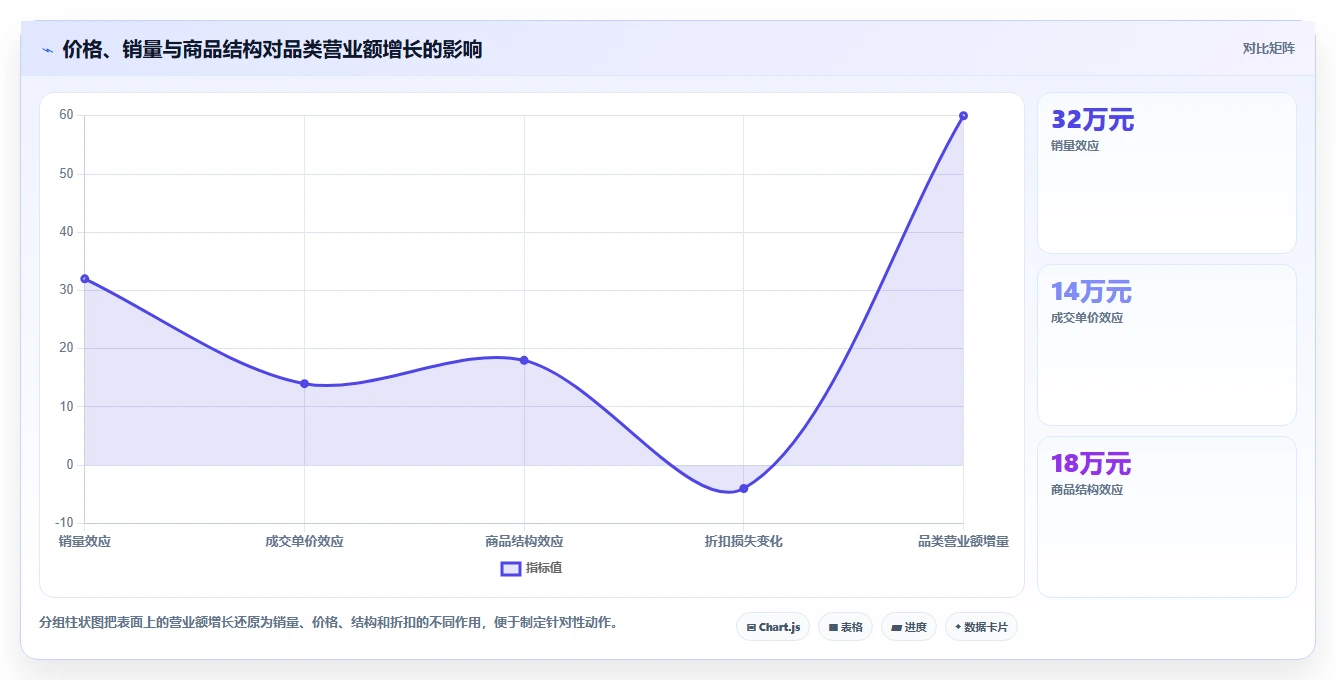Click the 销量效应 data point on the line
The image size is (1336, 680).
click(x=85, y=279)
